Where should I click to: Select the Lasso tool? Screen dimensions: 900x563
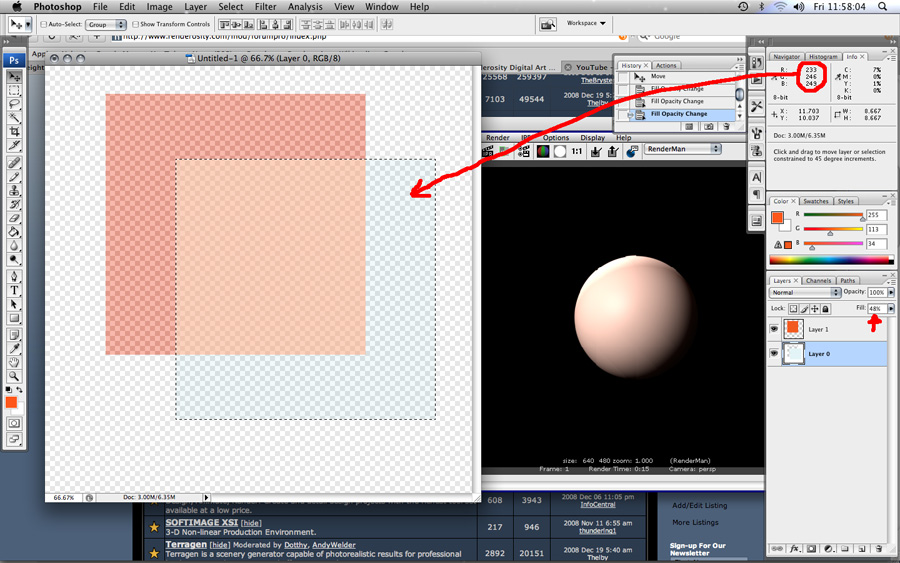pos(15,104)
